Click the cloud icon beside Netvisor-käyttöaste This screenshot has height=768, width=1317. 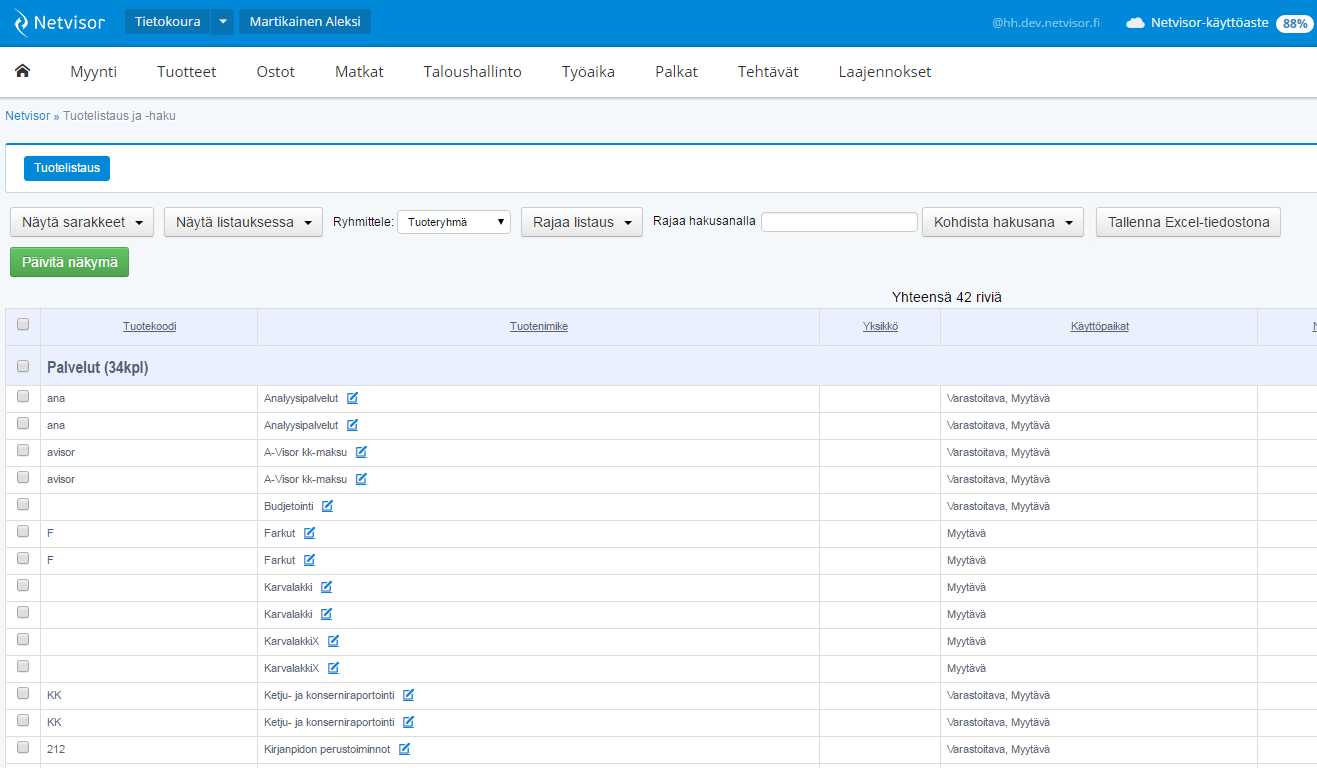tap(1135, 23)
